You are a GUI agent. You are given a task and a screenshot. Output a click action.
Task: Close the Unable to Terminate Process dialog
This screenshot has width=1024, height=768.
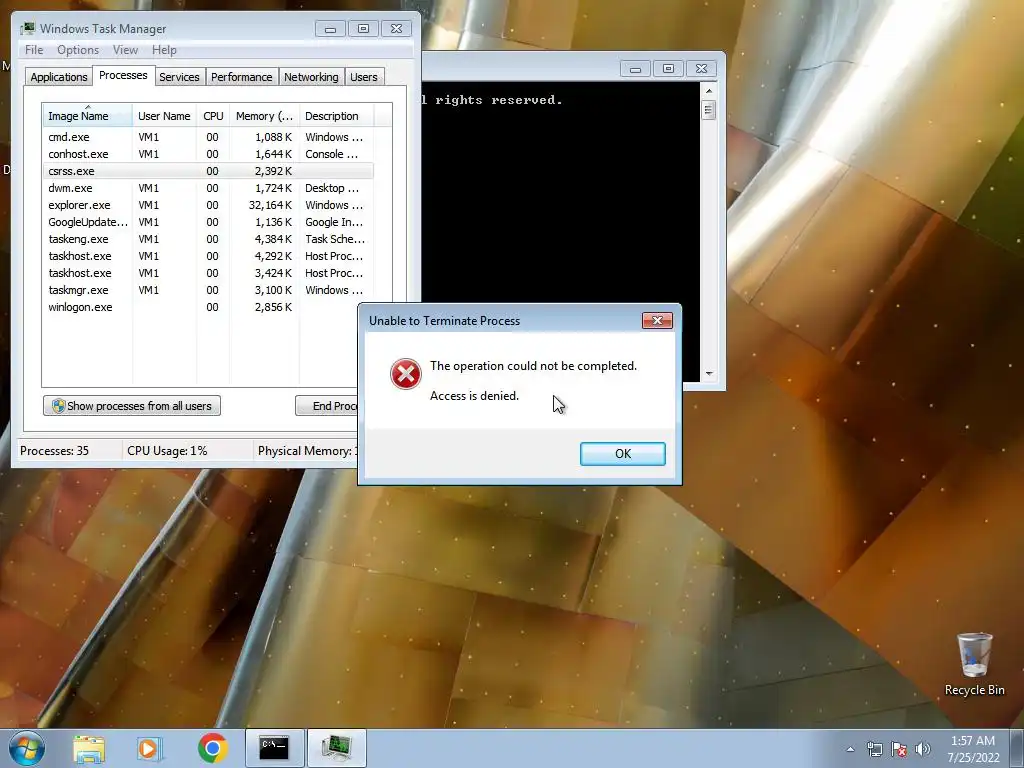pyautogui.click(x=657, y=320)
